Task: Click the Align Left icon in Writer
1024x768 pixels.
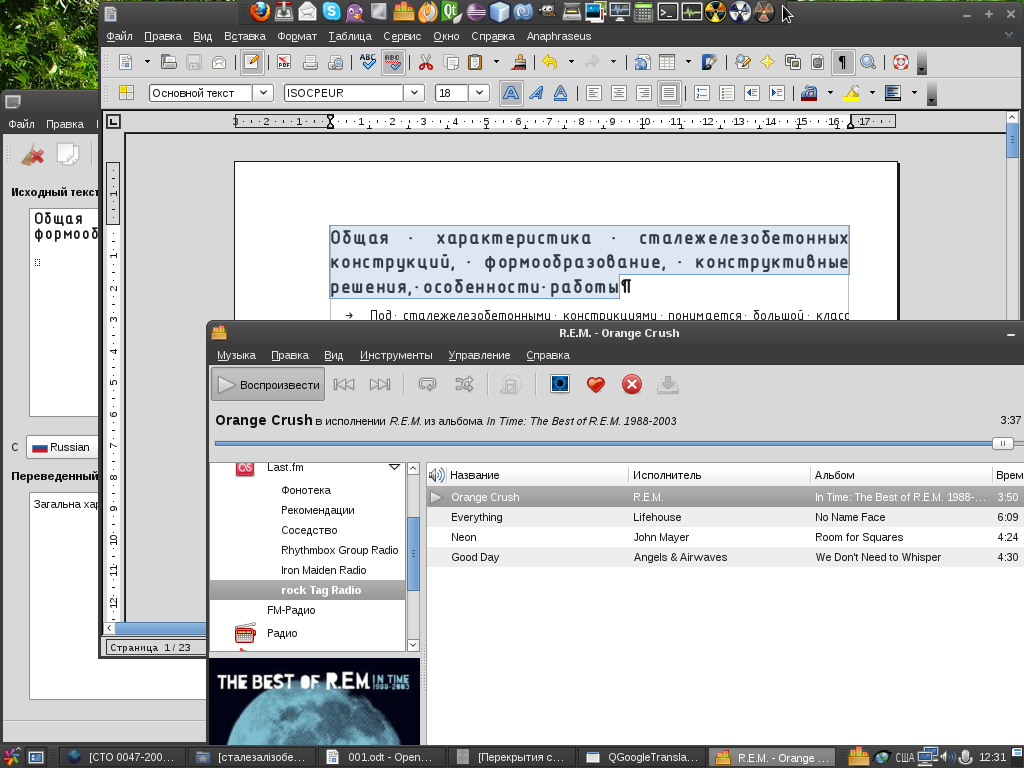Action: click(x=594, y=93)
